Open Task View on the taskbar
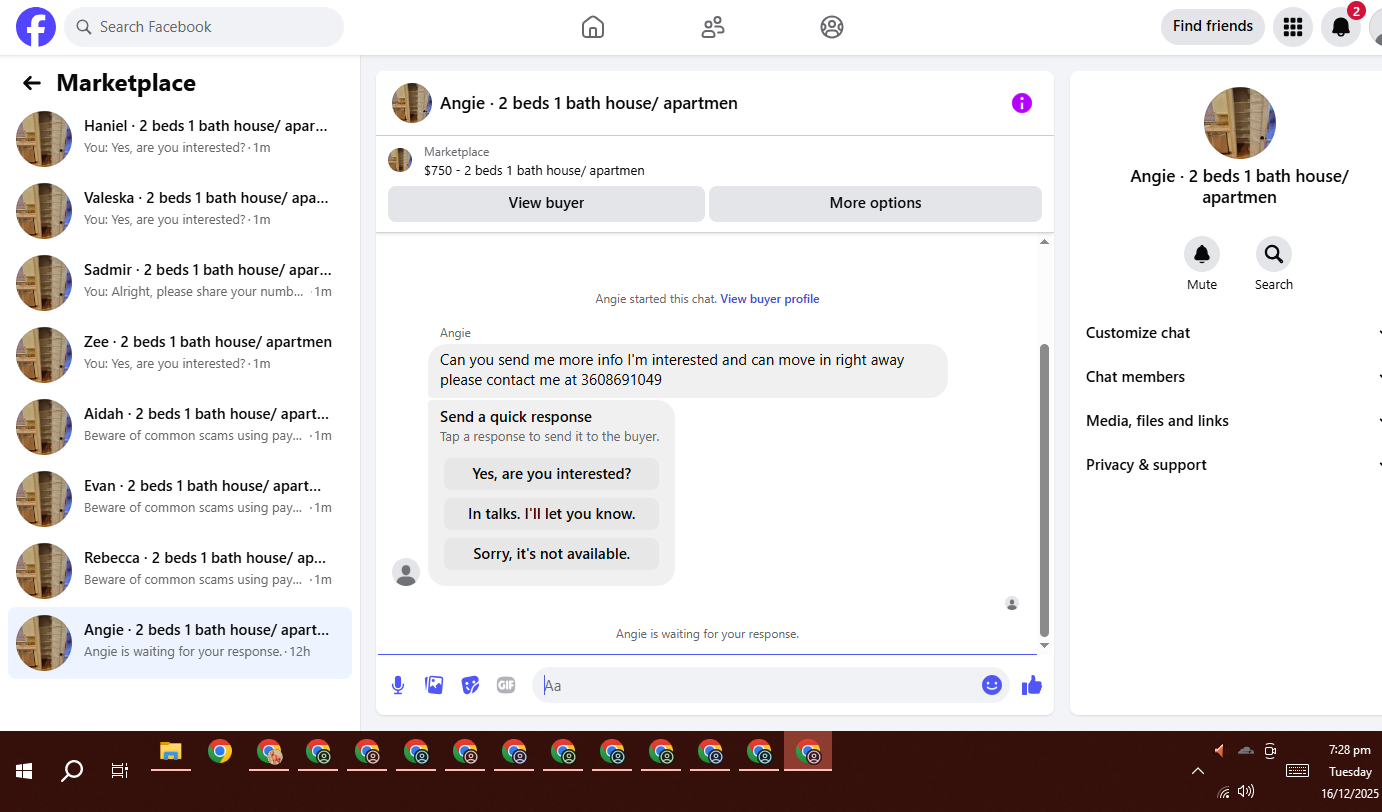The height and width of the screenshot is (812, 1382). coord(120,771)
